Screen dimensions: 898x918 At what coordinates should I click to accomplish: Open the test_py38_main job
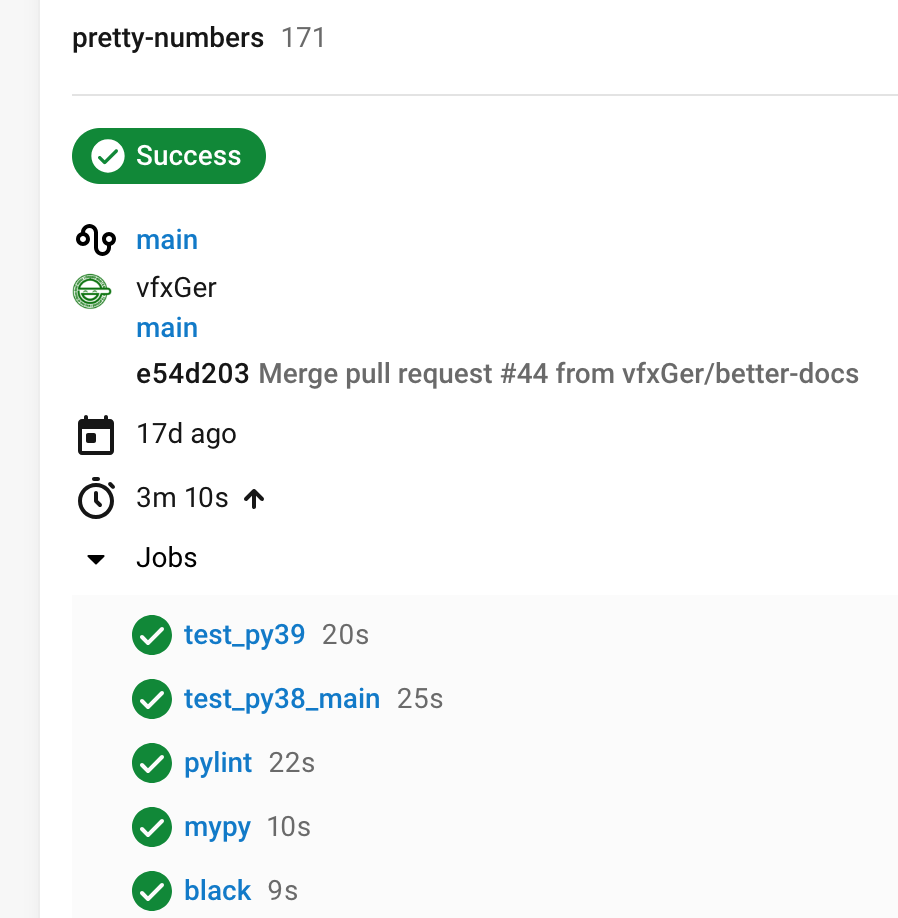coord(282,699)
